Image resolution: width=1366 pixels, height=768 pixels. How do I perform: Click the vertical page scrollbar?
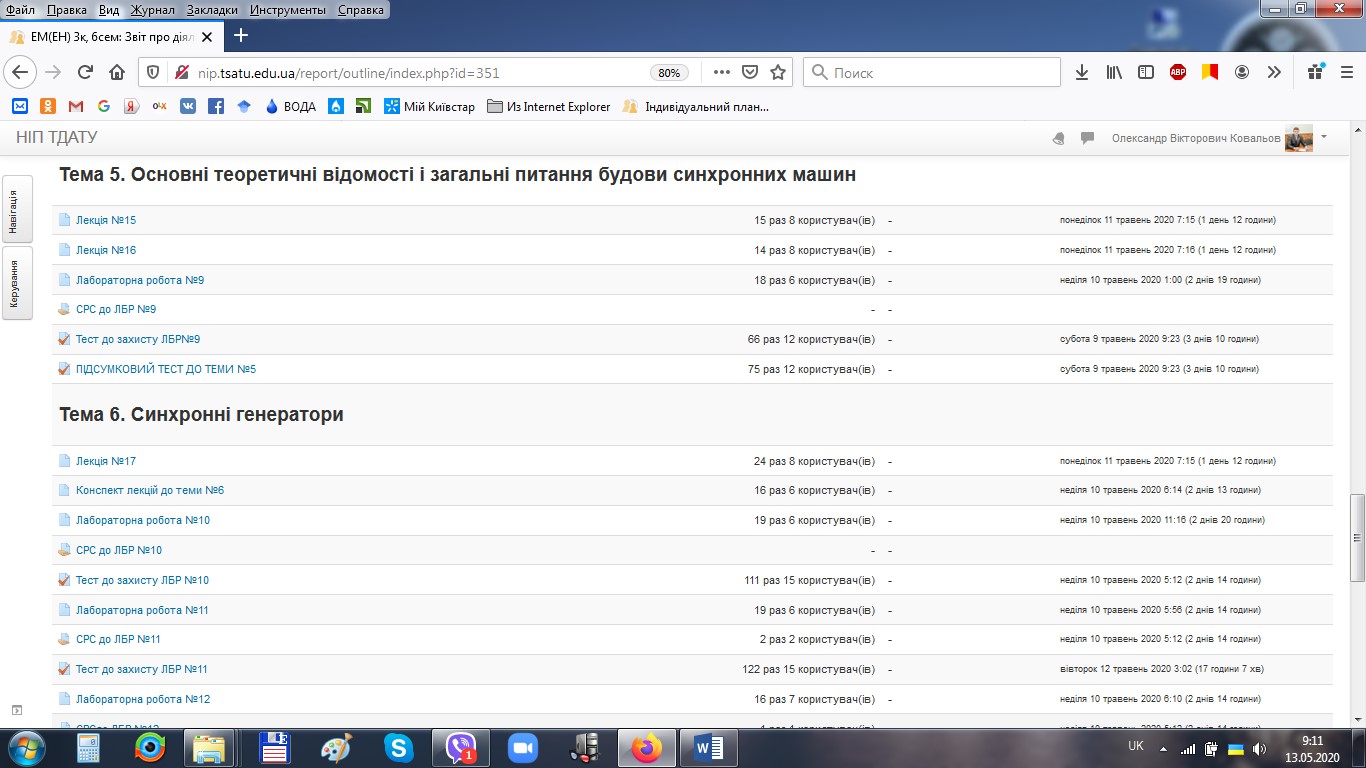click(1357, 537)
